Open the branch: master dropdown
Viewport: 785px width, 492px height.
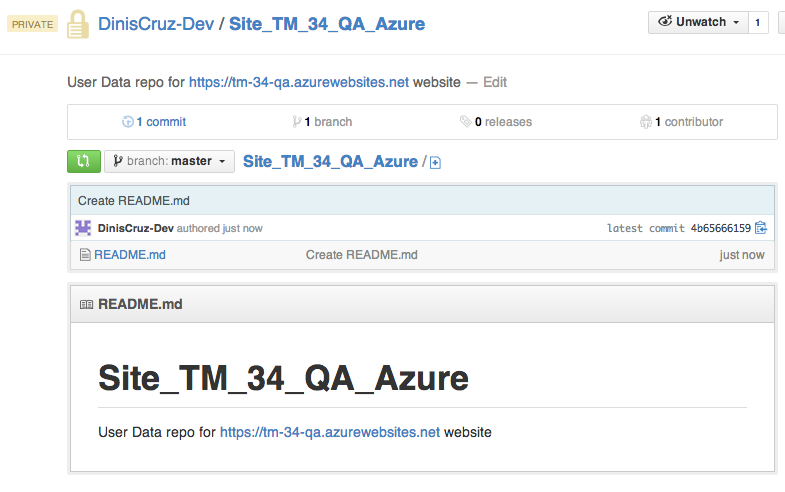[x=169, y=161]
